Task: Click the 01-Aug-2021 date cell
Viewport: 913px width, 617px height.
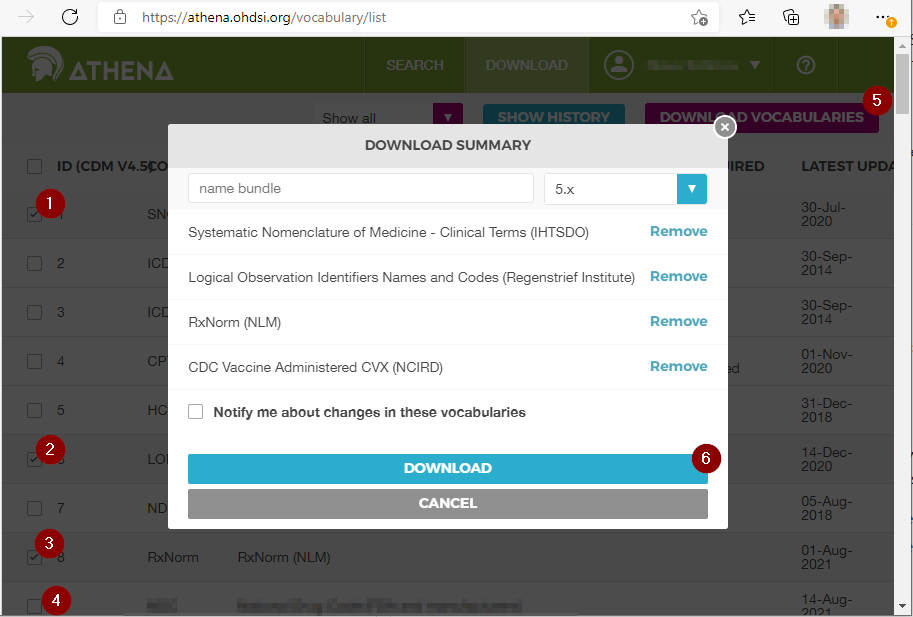Action: (826, 557)
